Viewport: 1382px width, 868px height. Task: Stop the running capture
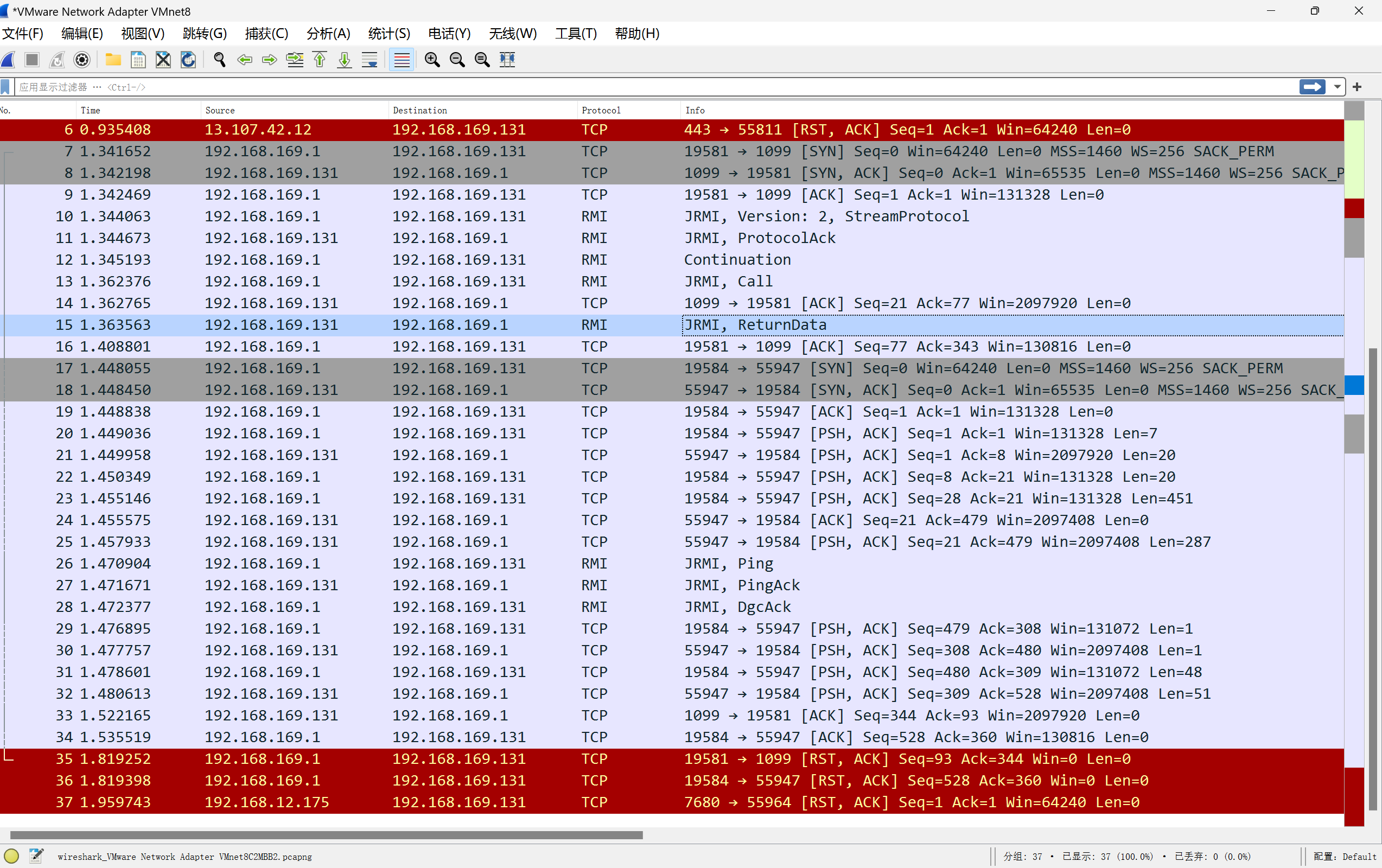click(x=32, y=60)
